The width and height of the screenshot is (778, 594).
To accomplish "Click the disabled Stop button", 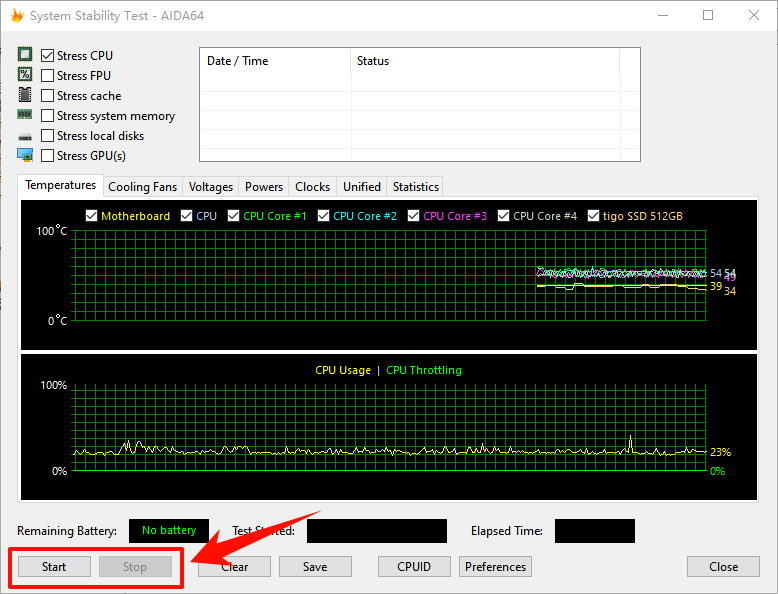I will pos(135,567).
